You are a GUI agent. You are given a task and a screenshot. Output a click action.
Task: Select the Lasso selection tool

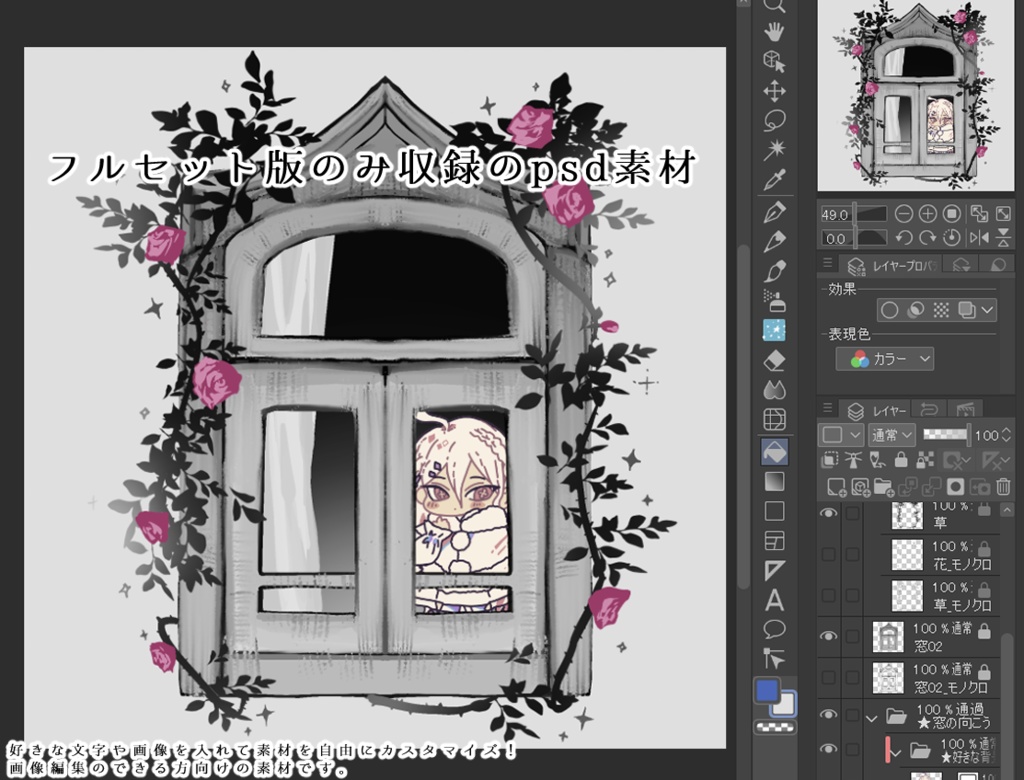775,120
